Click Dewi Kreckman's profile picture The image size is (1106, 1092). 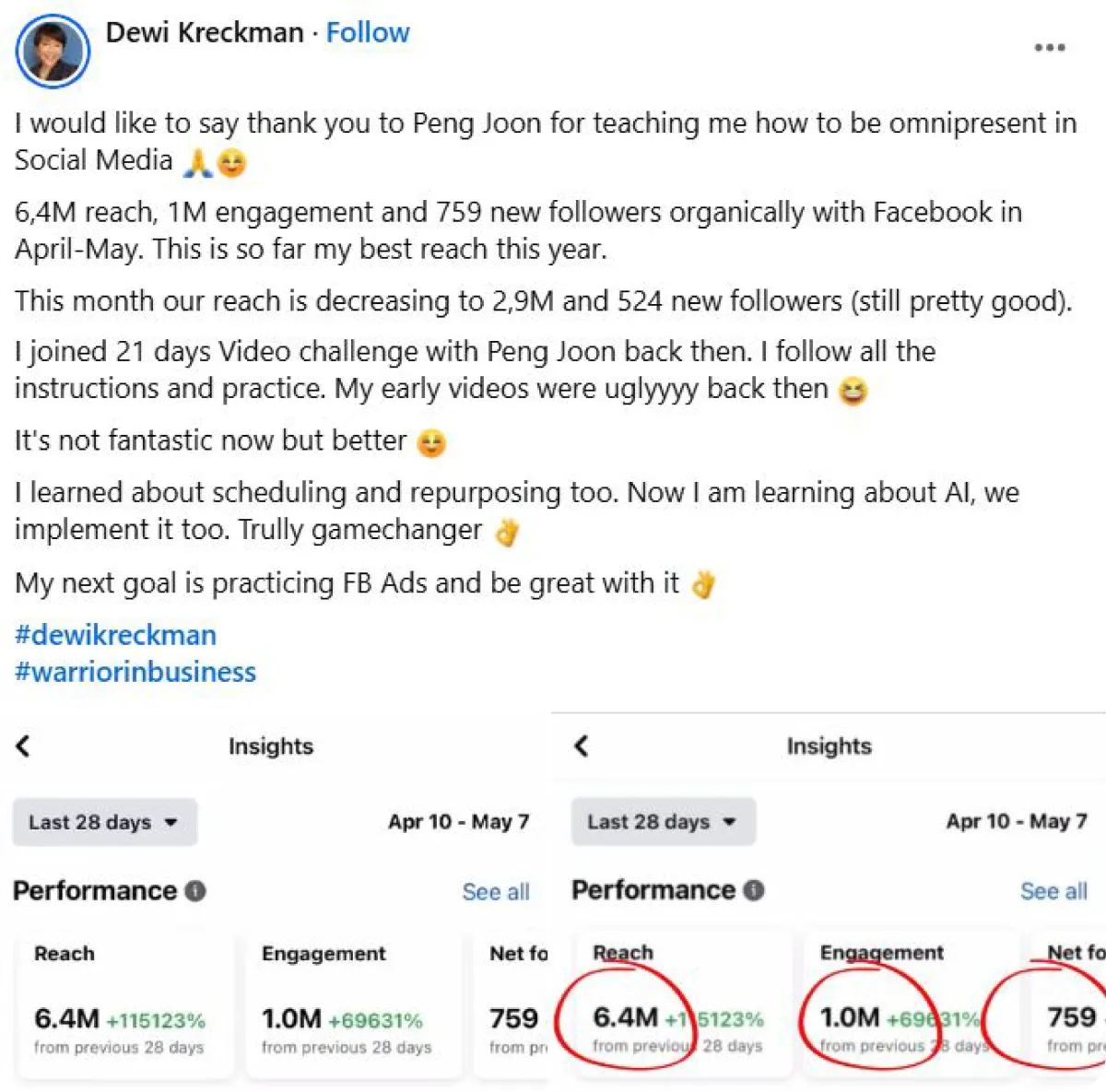(x=53, y=51)
